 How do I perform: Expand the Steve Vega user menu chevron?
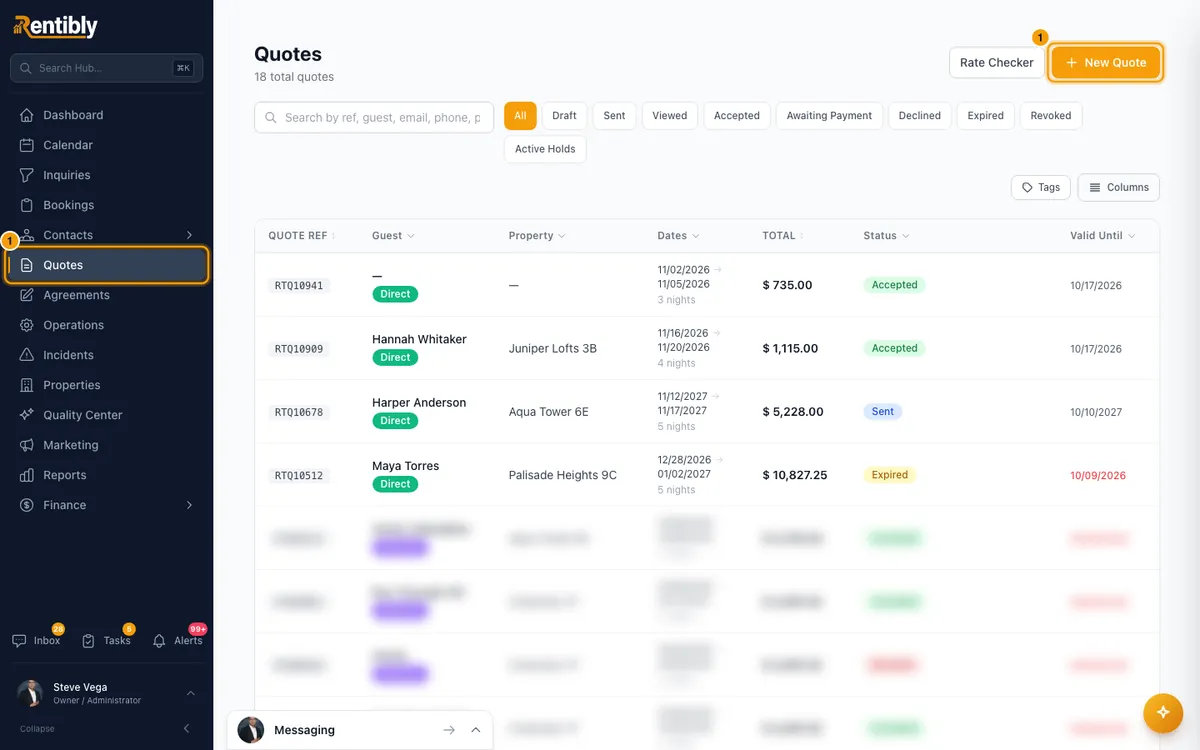pyautogui.click(x=191, y=693)
